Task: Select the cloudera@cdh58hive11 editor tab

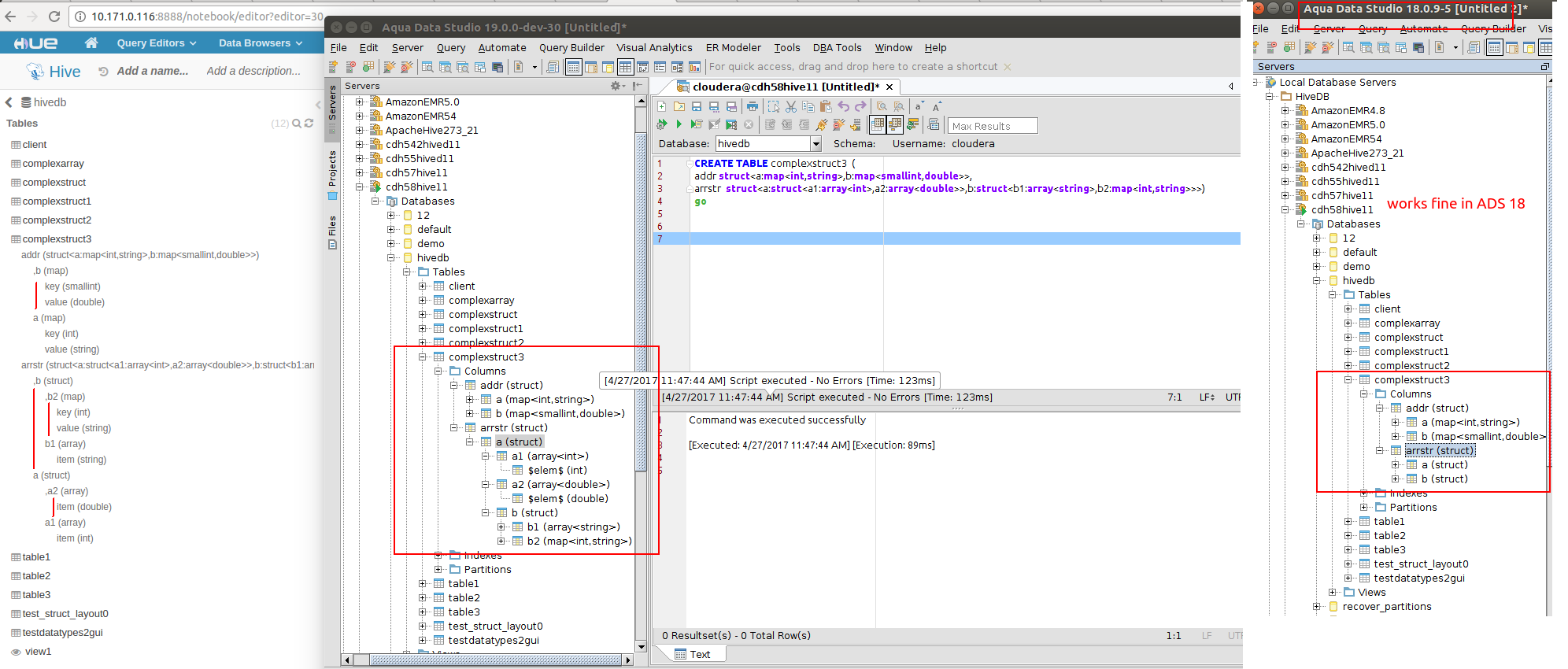Action: click(x=785, y=87)
